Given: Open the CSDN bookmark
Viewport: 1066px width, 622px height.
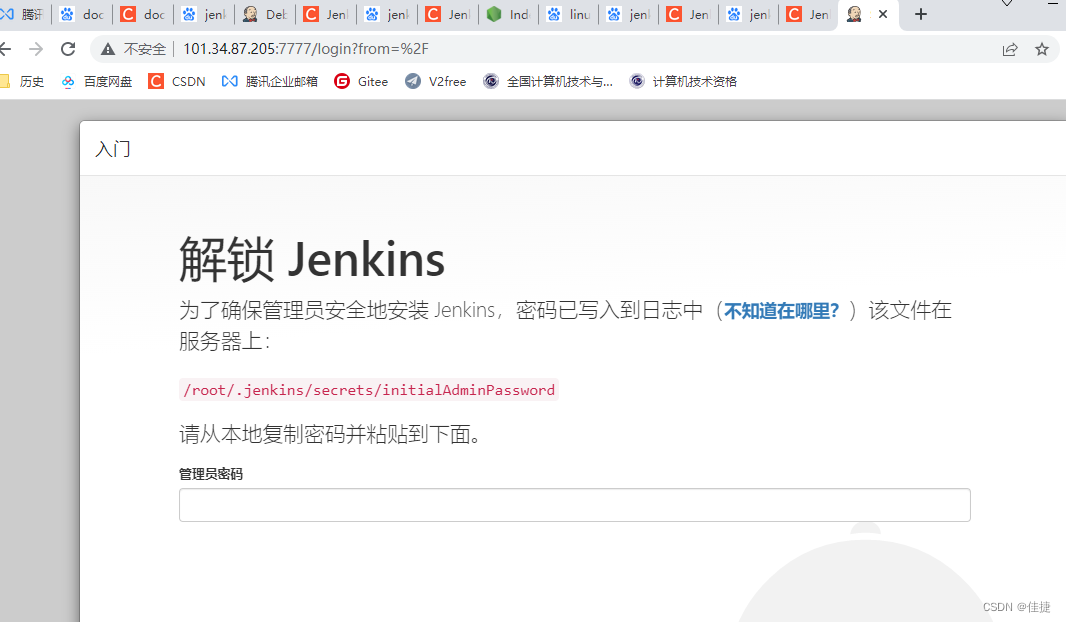Looking at the screenshot, I should pyautogui.click(x=177, y=81).
